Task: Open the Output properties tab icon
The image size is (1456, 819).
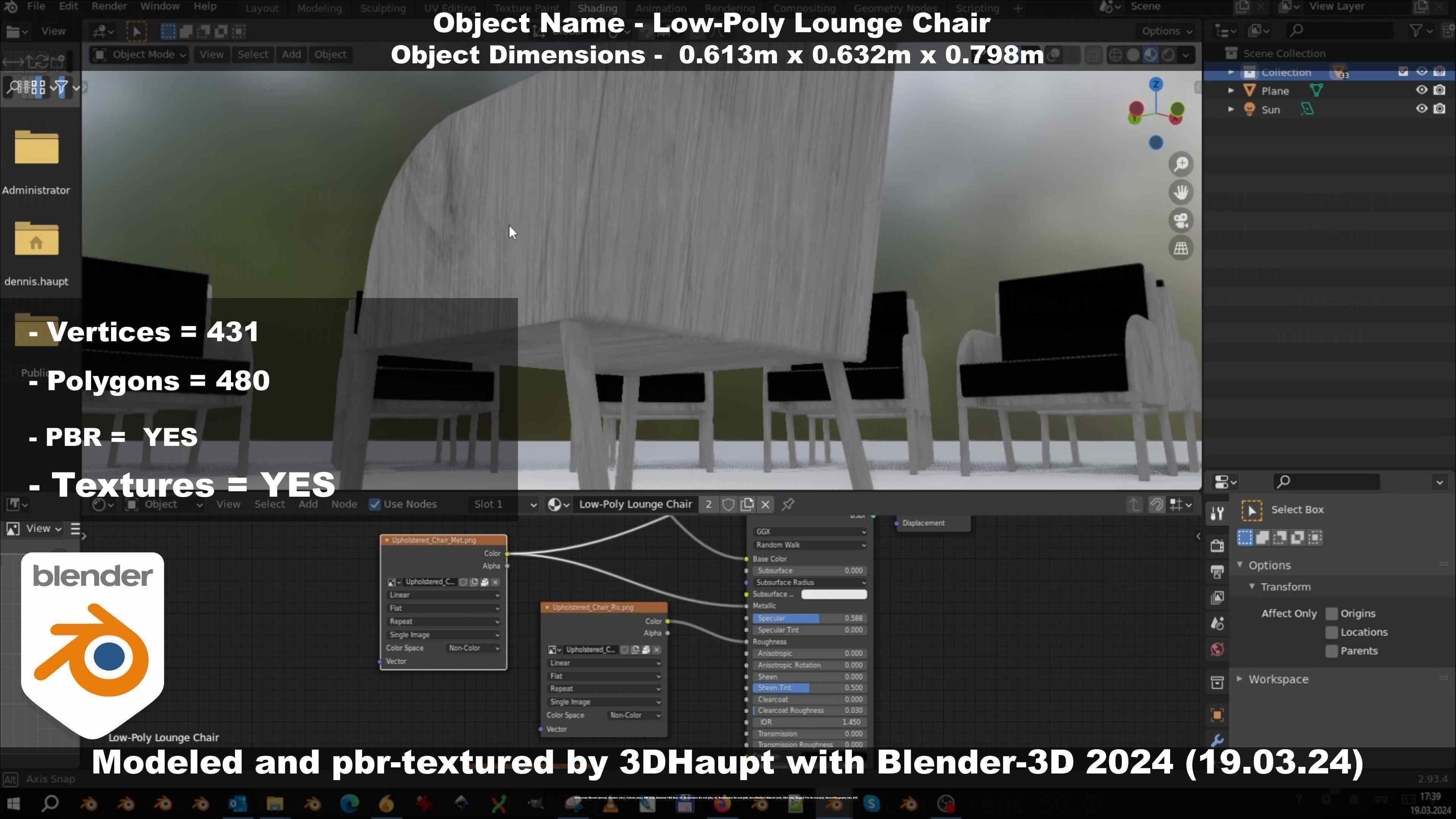Action: (1218, 572)
